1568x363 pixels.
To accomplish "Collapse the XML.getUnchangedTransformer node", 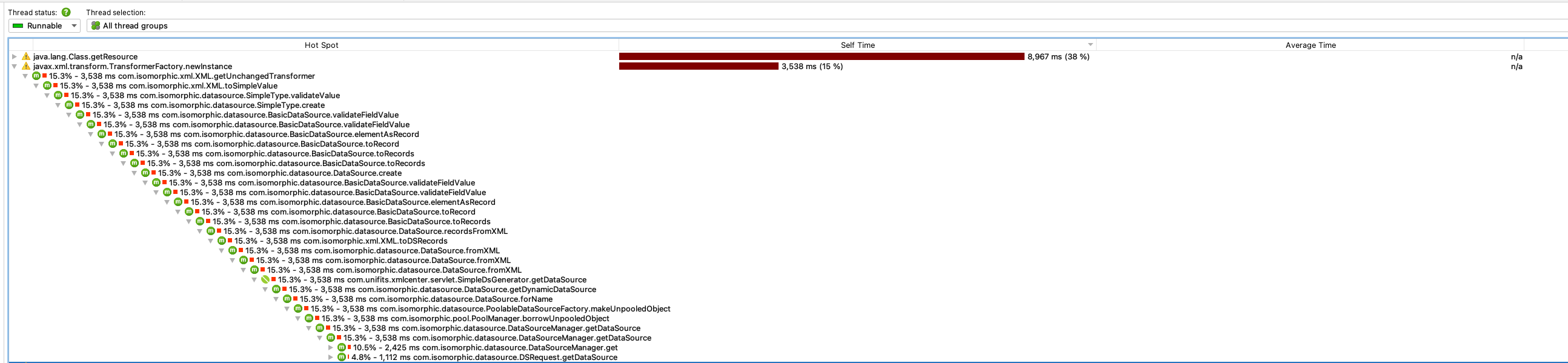I will [25, 76].
